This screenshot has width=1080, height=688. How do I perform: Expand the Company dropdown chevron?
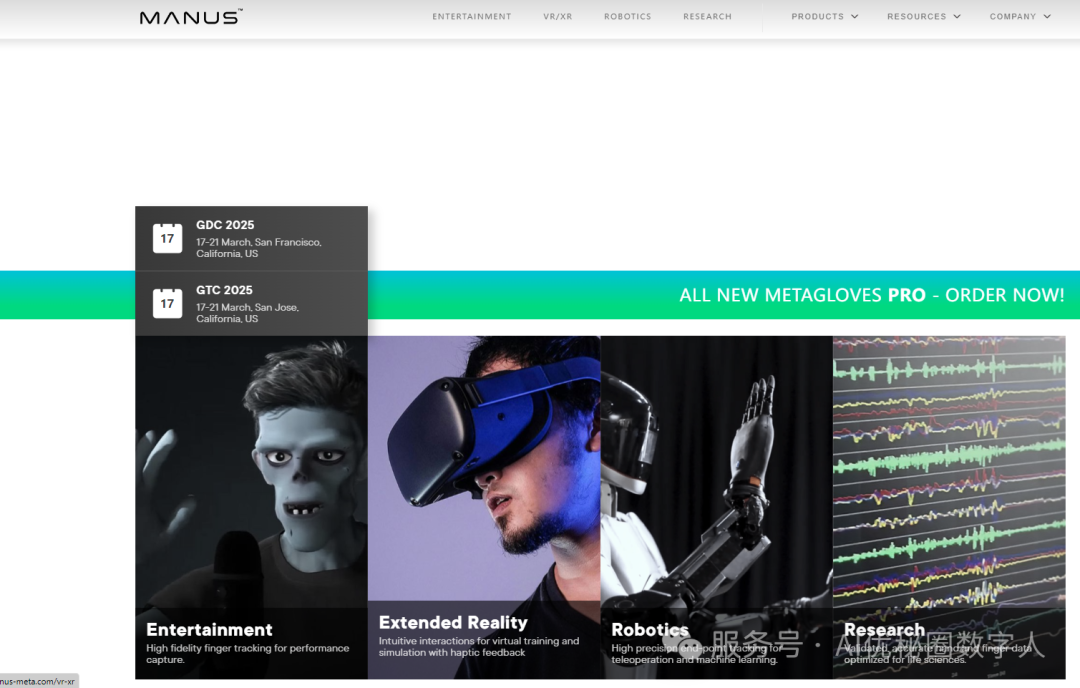[x=1047, y=17]
